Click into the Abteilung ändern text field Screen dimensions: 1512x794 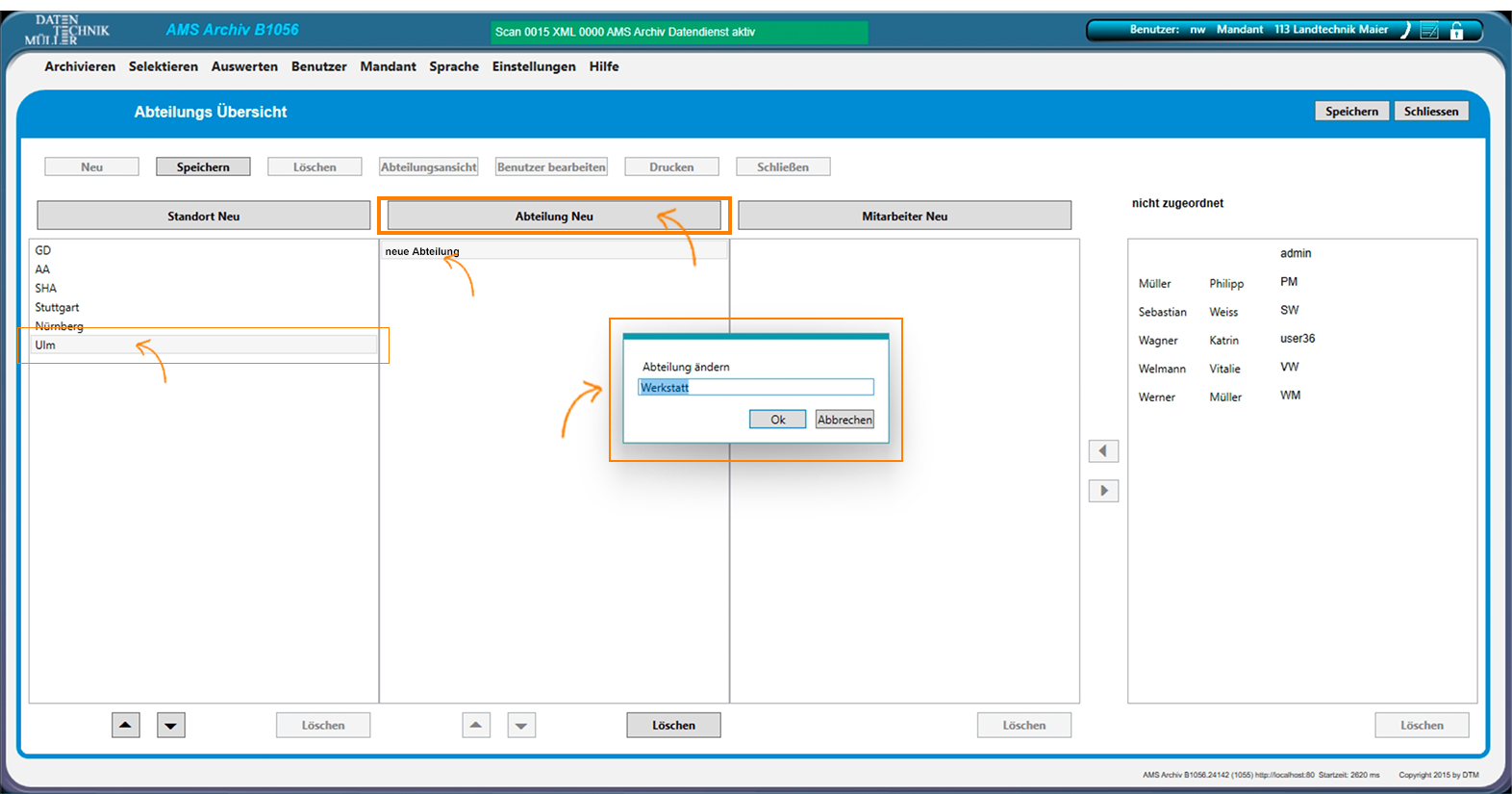pos(756,387)
